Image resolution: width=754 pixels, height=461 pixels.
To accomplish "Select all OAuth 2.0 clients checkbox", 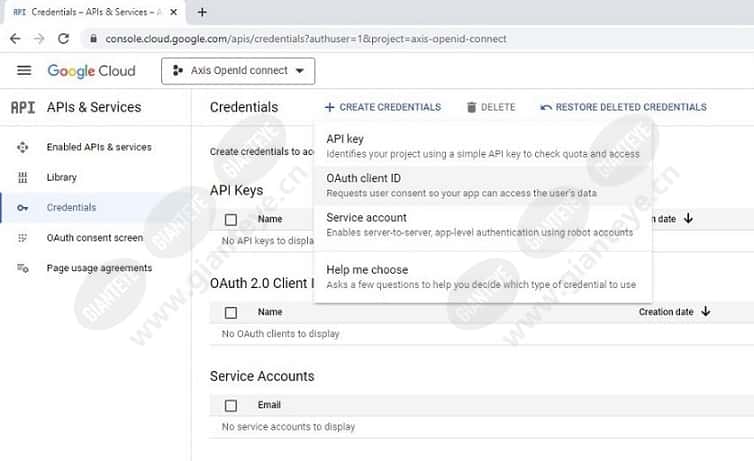I will (231, 312).
